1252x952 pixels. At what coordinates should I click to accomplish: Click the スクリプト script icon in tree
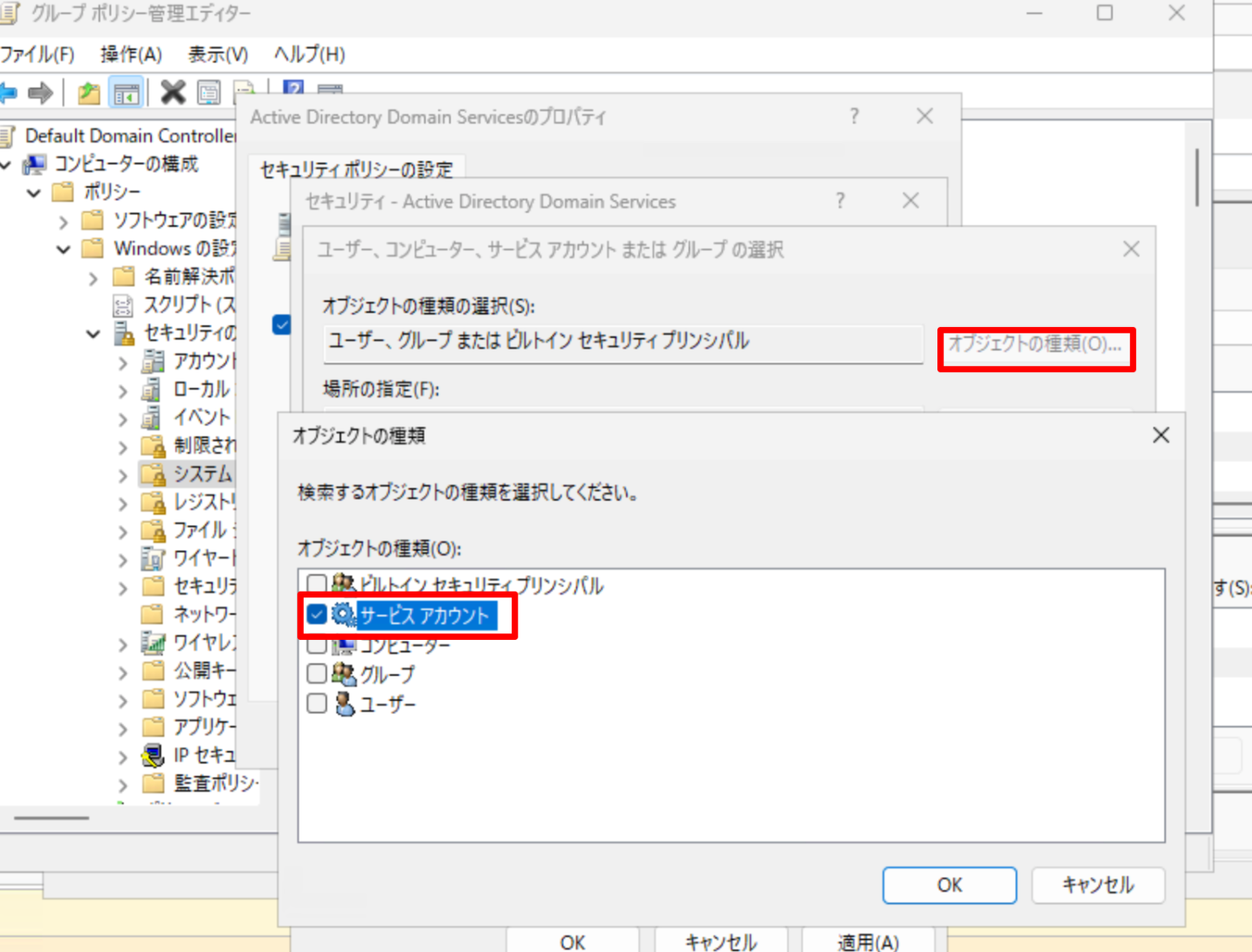(124, 305)
